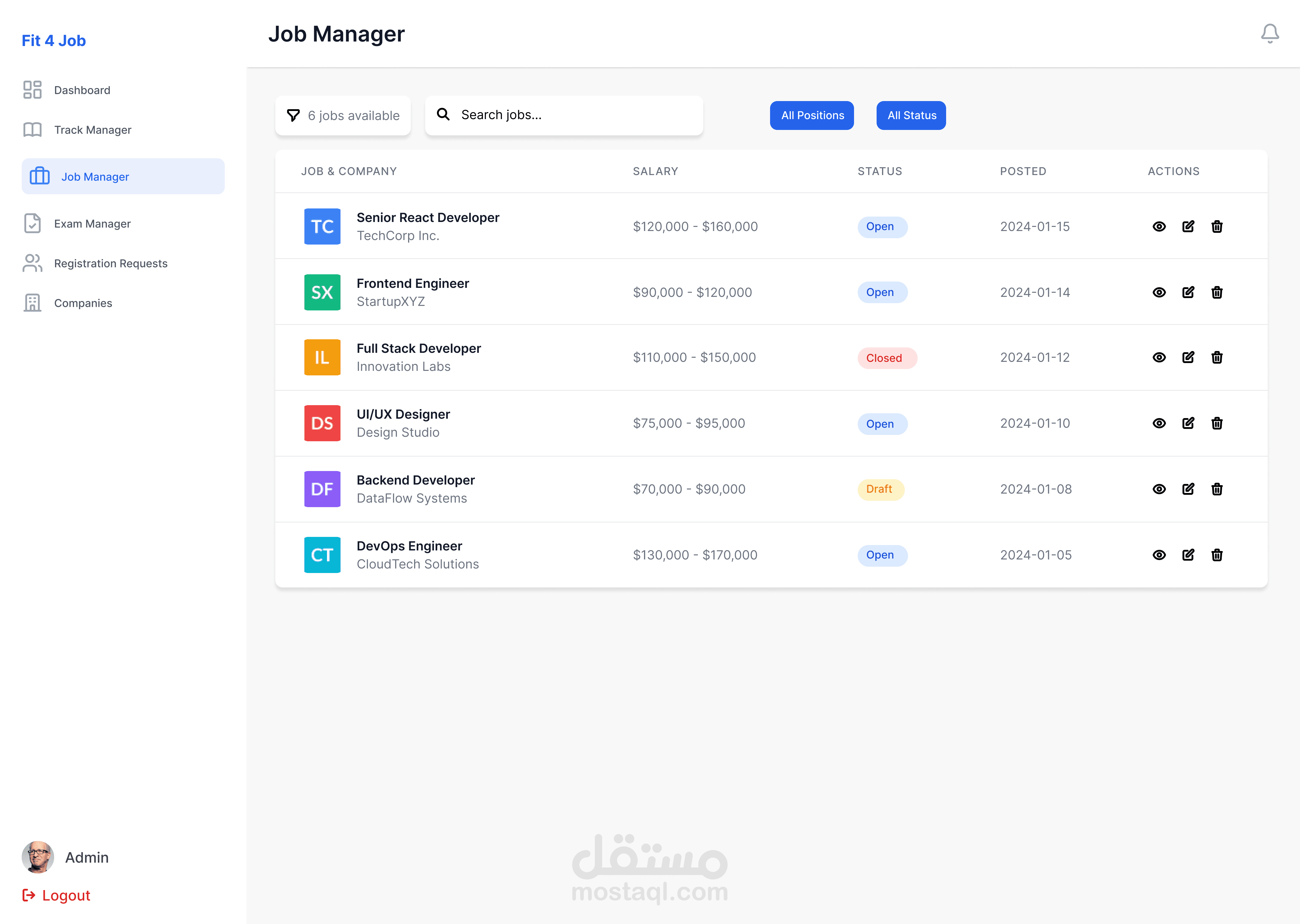Edit the Senior React Developer job
This screenshot has height=924, width=1300.
[x=1188, y=226]
